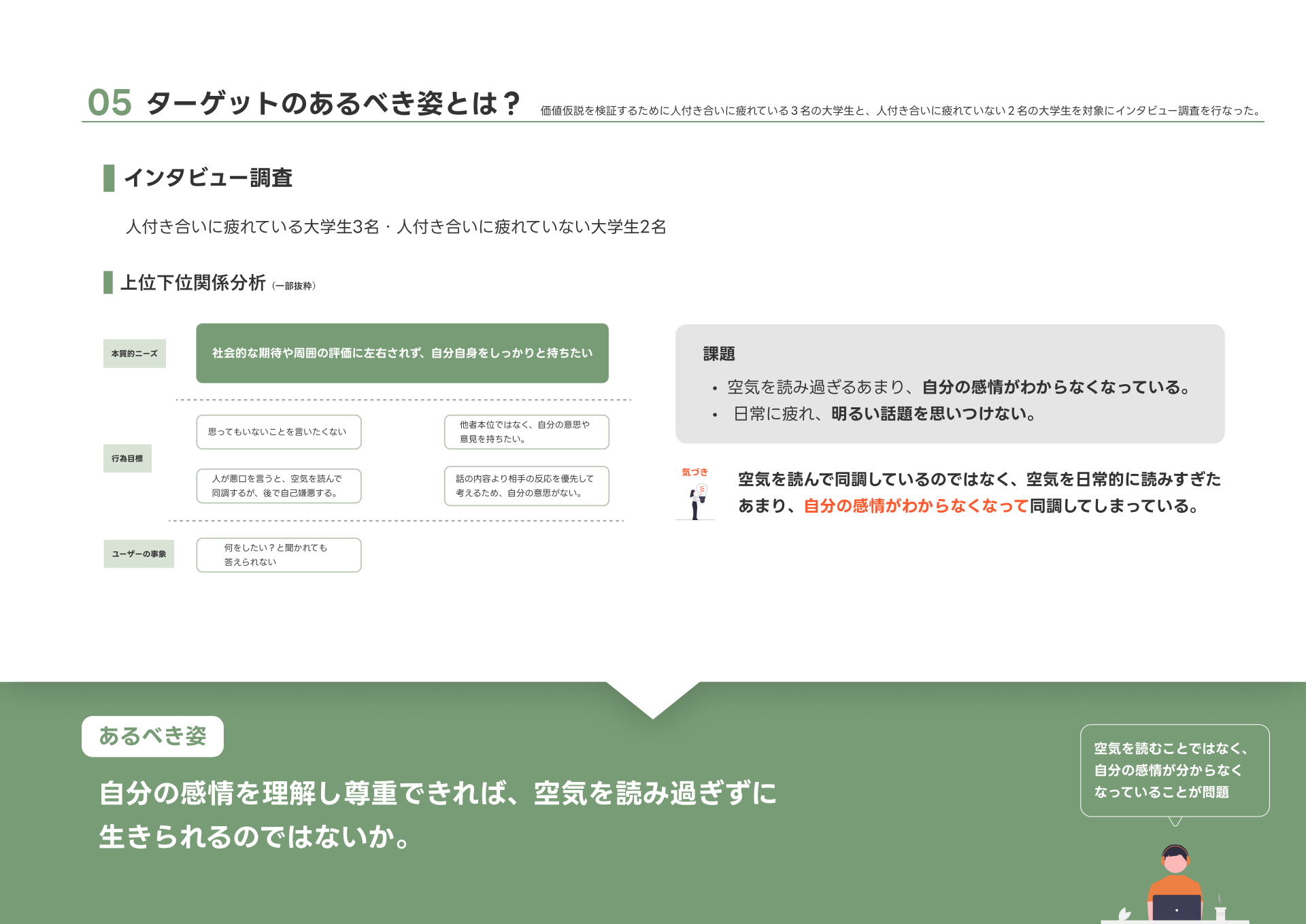1306x924 pixels.
Task: Click the 何をしたい？と聞かれても box
Action: (x=278, y=555)
